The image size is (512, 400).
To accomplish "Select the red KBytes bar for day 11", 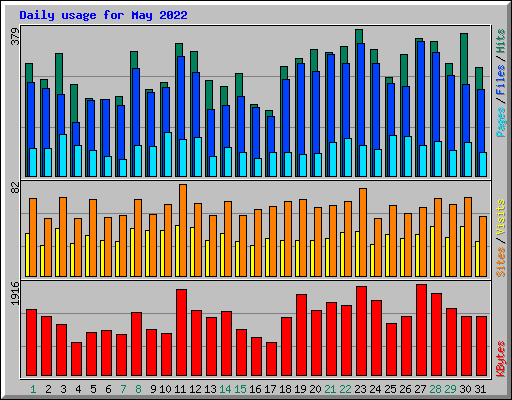I will click(181, 332).
